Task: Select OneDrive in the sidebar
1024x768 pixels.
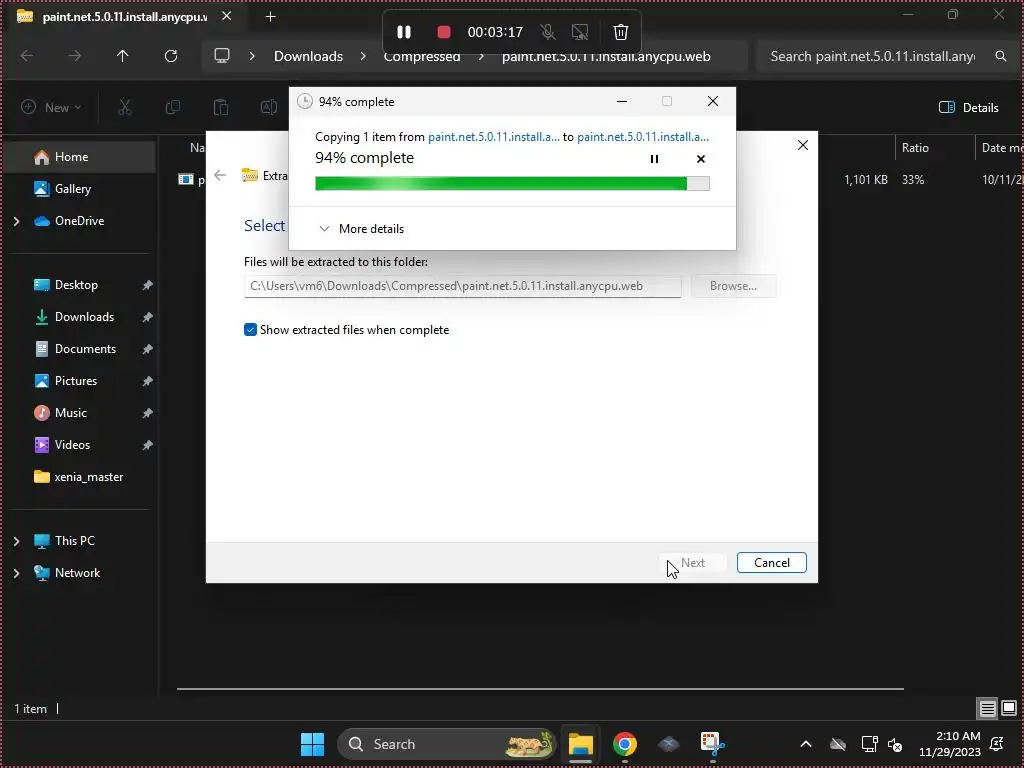Action: (x=79, y=221)
